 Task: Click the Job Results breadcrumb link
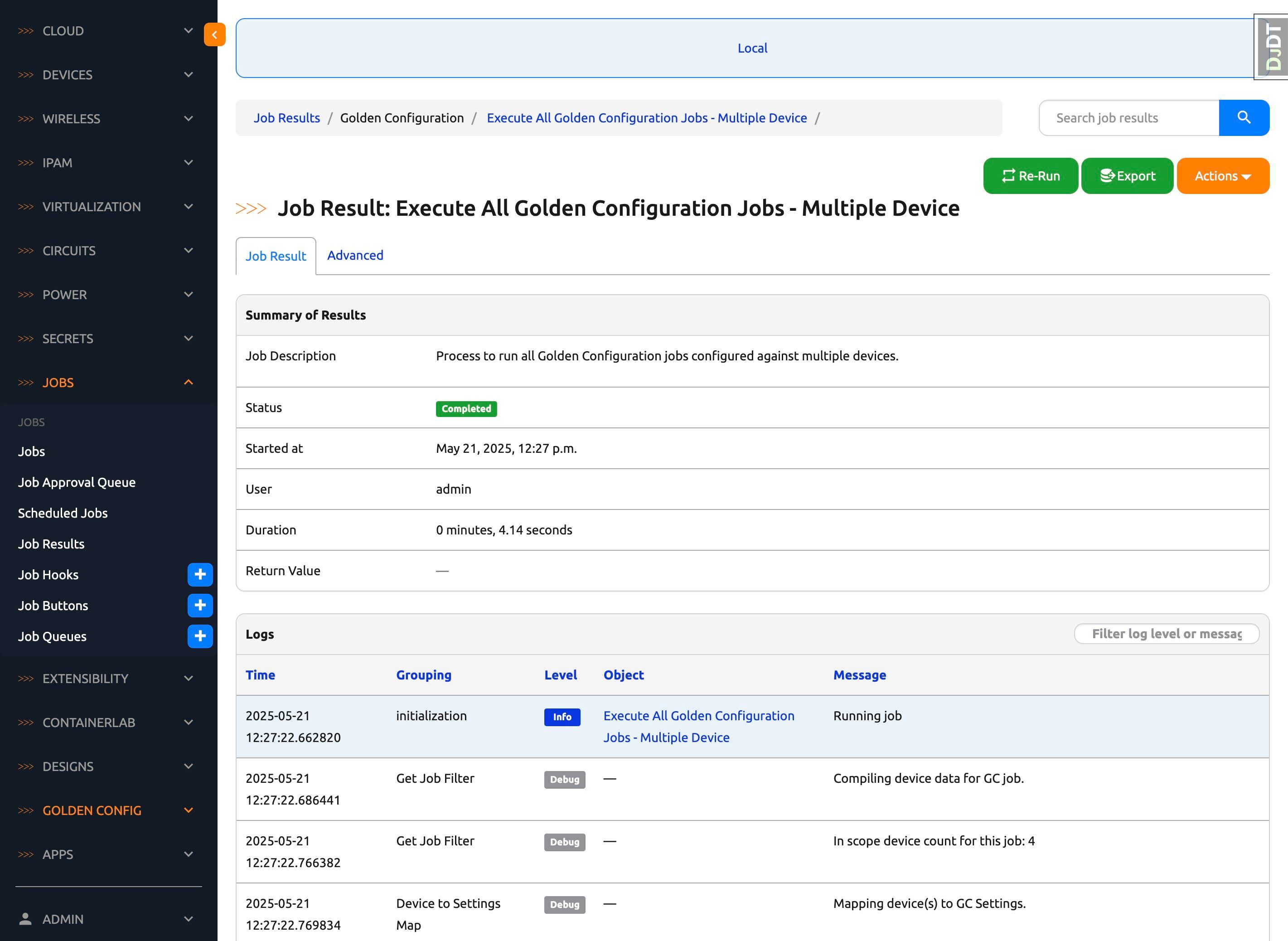286,118
